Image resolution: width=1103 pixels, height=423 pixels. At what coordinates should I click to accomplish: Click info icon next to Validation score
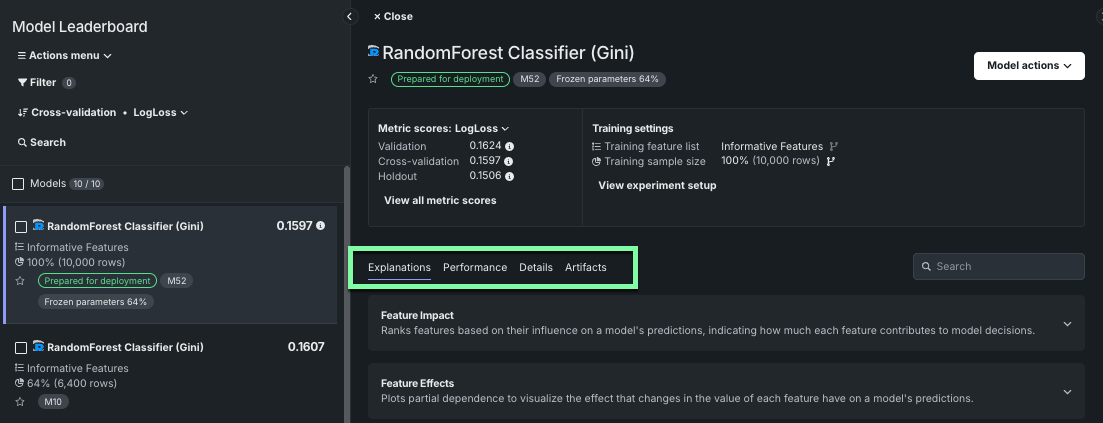[x=509, y=146]
